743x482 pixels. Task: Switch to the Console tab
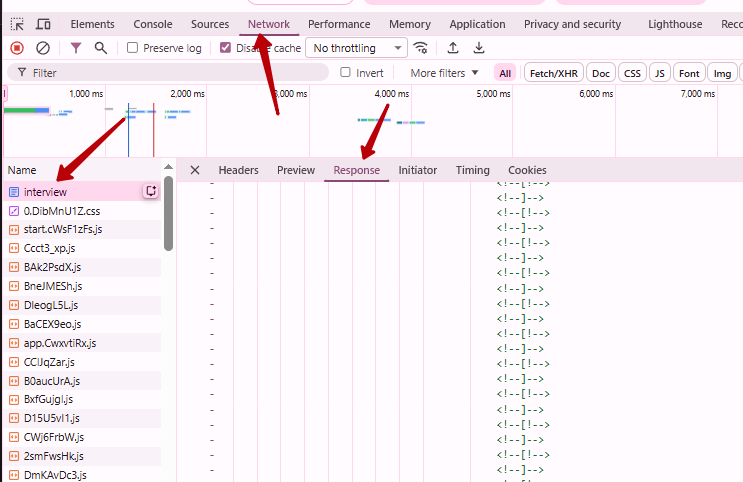pos(152,24)
